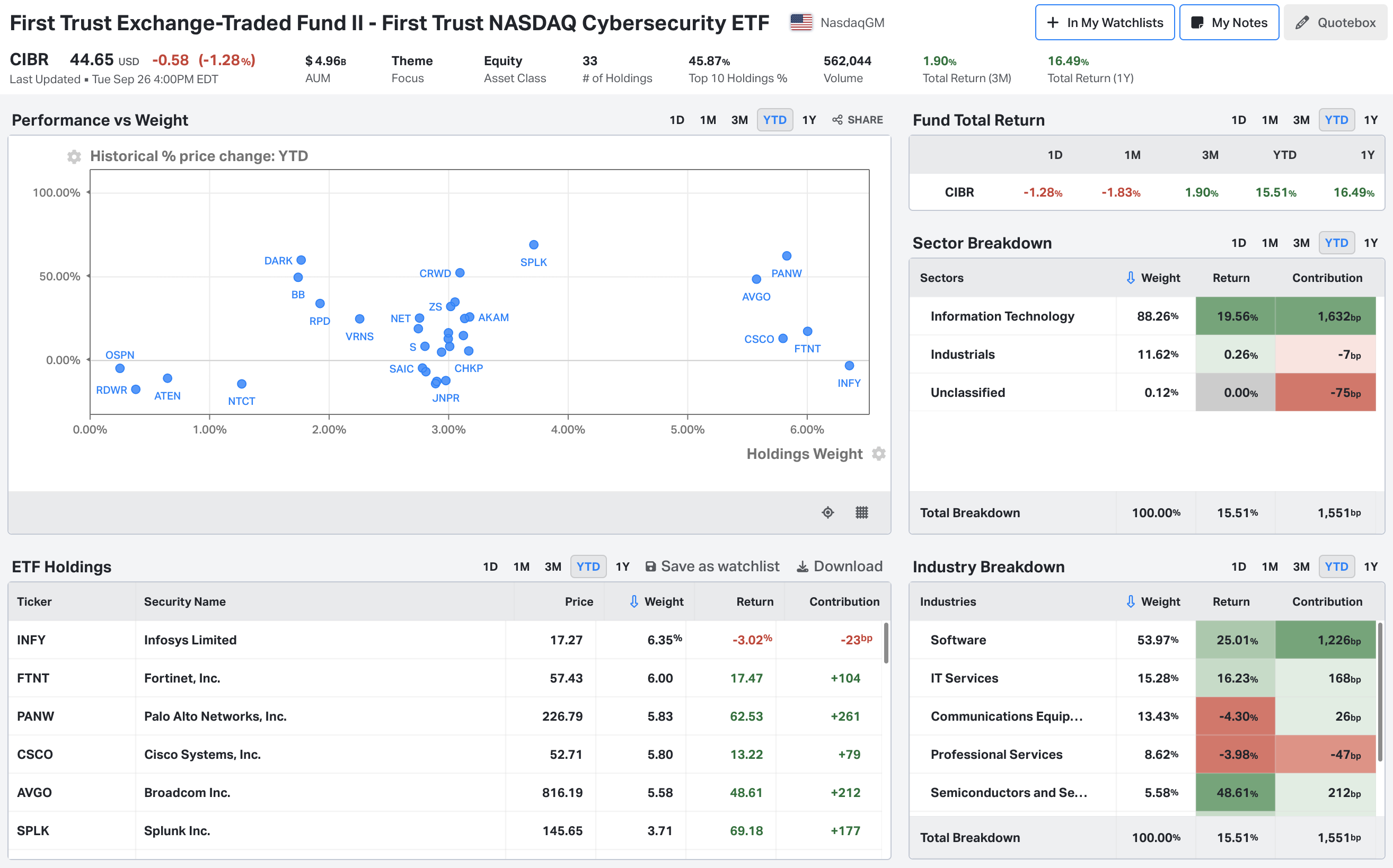Viewport: 1393px width, 868px height.
Task: Open the Holdings Weight axis settings gear
Action: coord(878,454)
